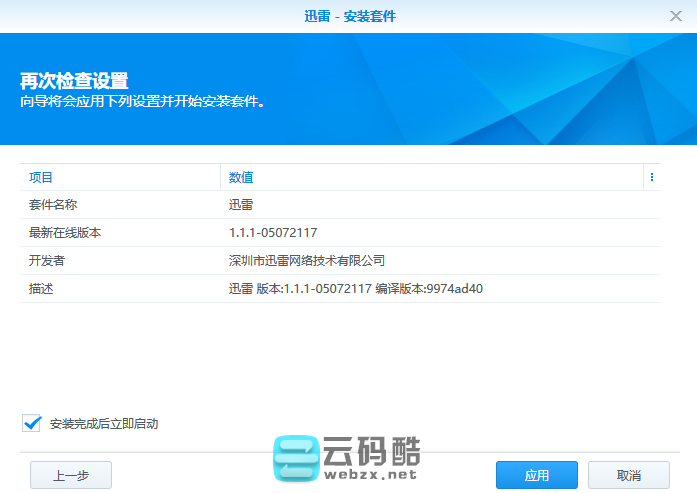Open the column options menu (three dots)
Viewport: 697px width, 493px height.
(x=651, y=177)
